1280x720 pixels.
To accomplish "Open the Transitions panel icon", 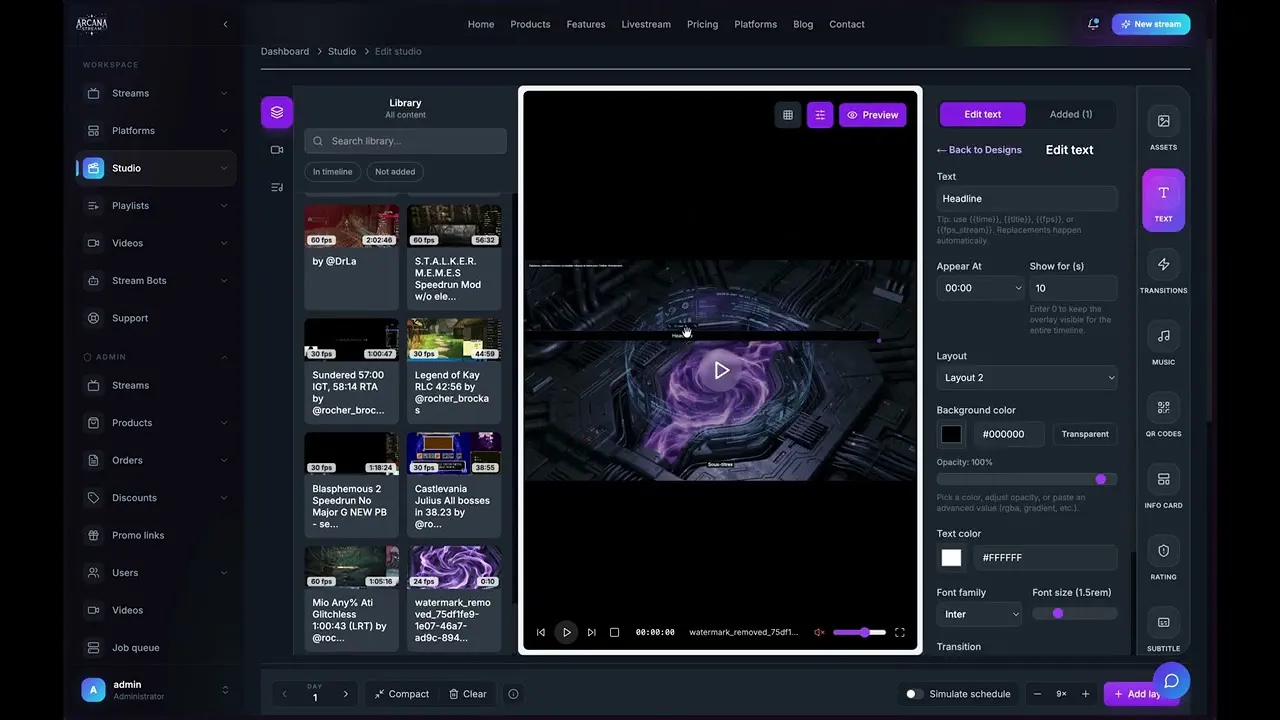I will pos(1163,265).
